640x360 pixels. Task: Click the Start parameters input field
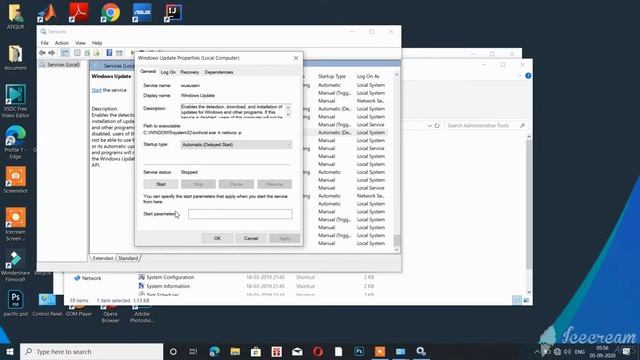point(240,214)
